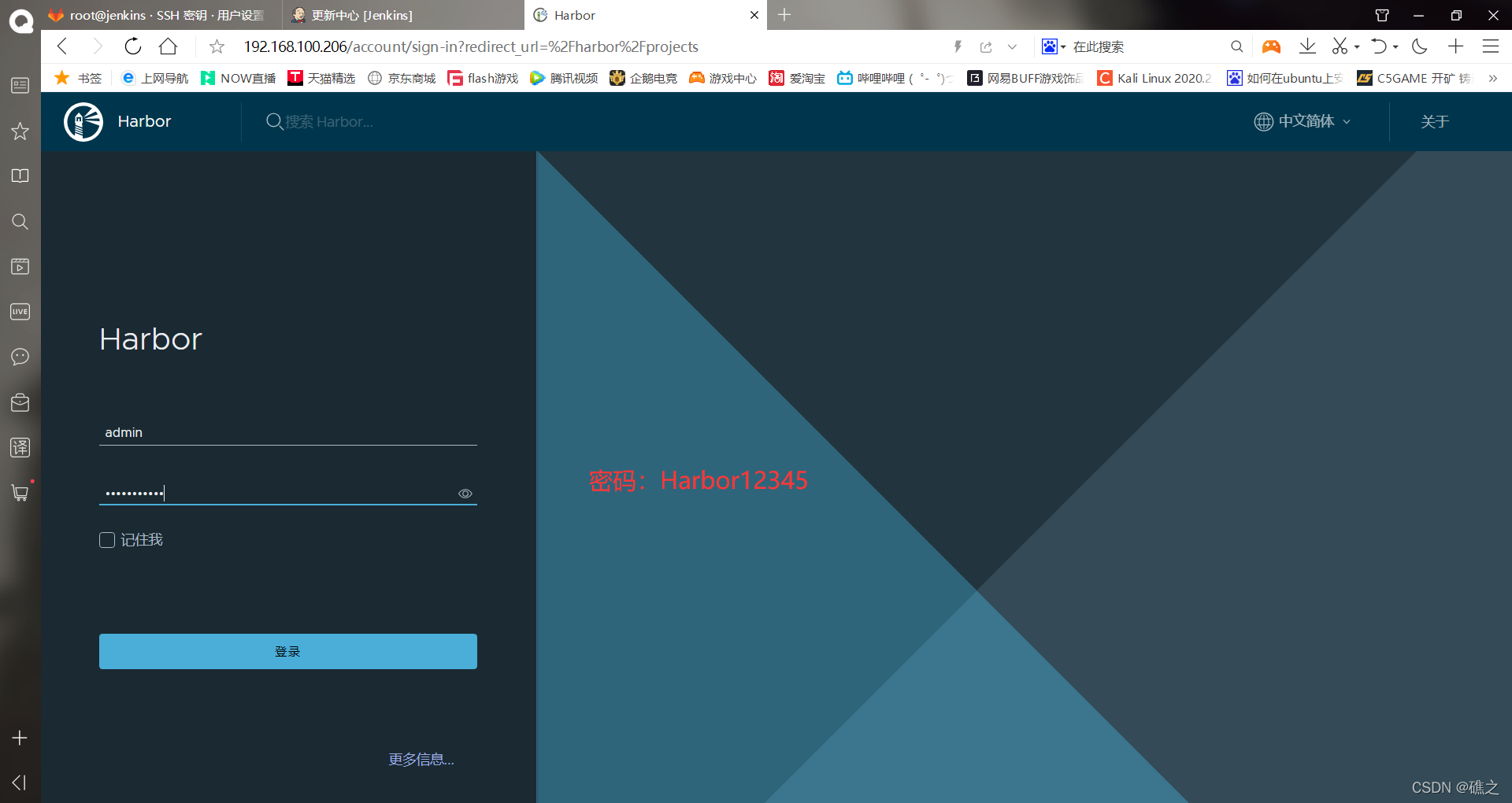Switch to the root@jenkins SSH tab

162,15
